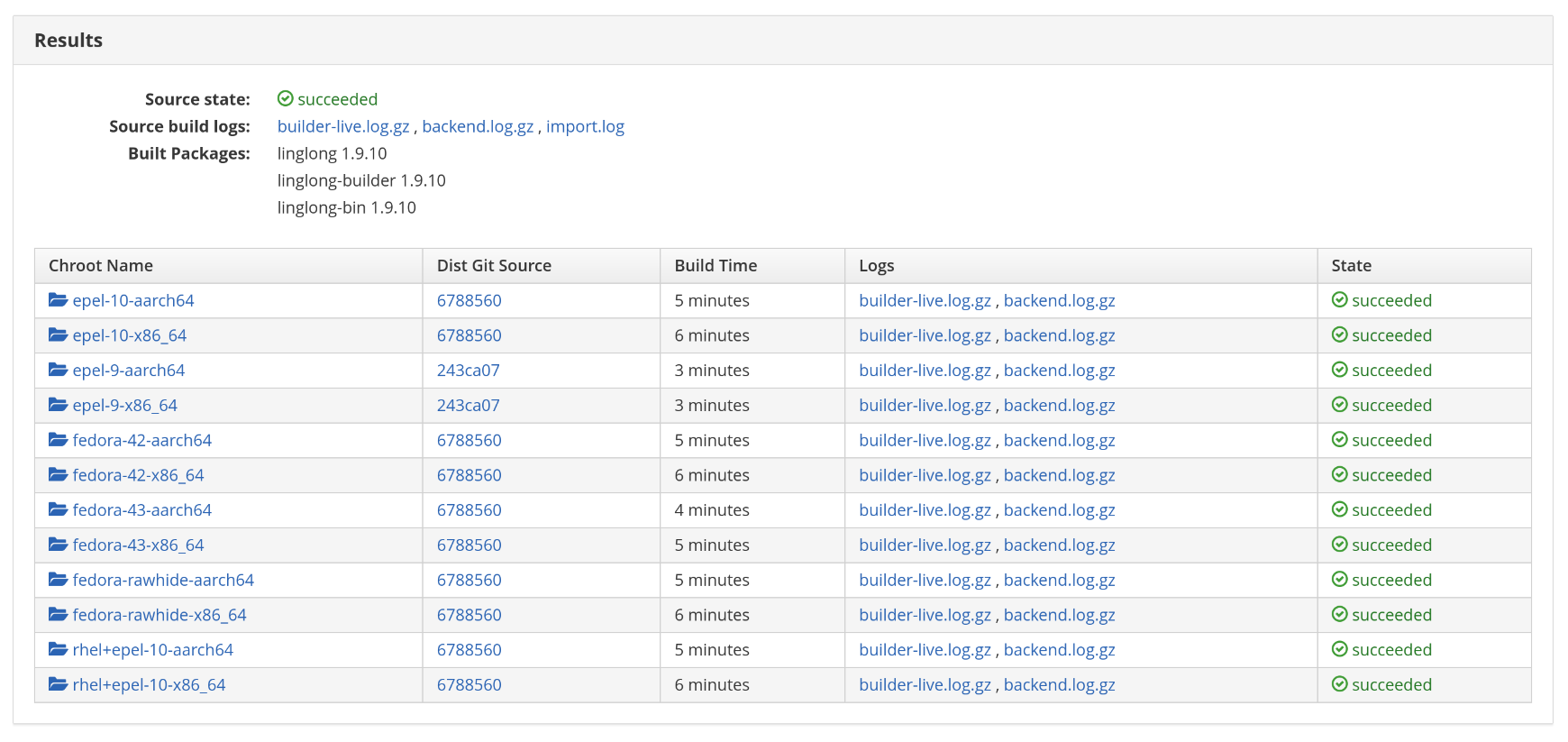
Task: Click folder icon beside epel-10-aarch64
Action: click(59, 300)
